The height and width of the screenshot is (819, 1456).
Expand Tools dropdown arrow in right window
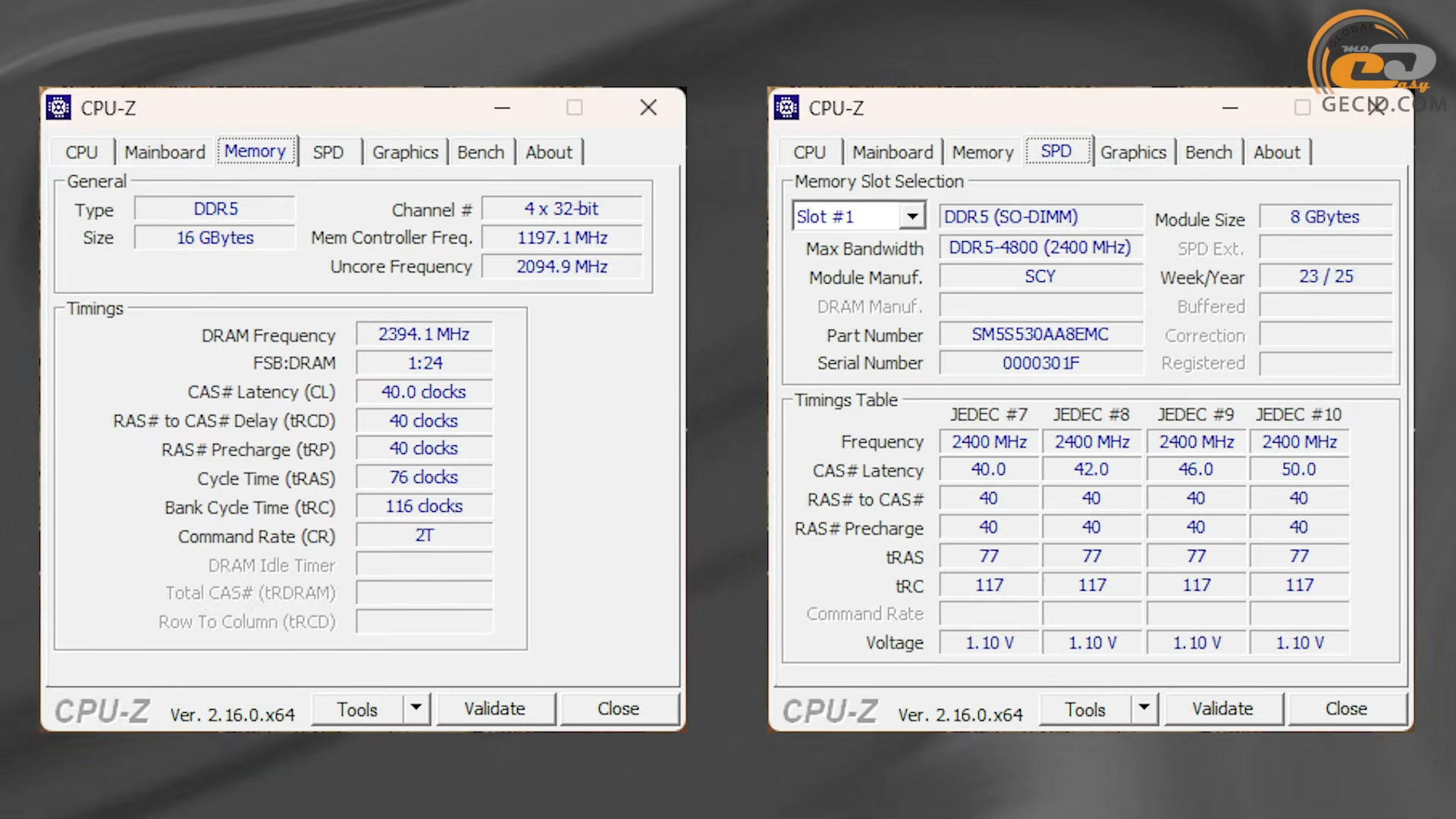1144,708
